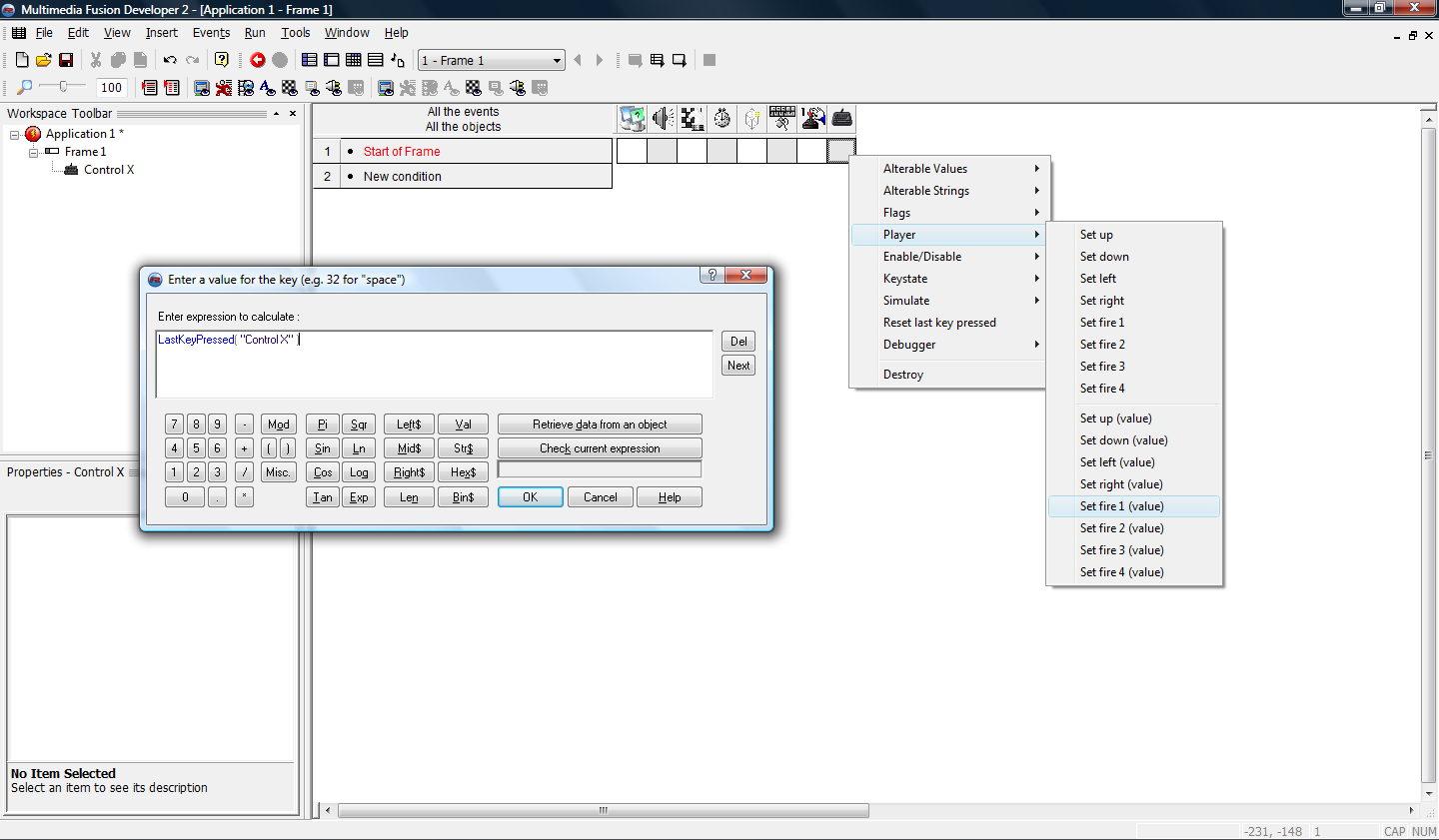Image resolution: width=1439 pixels, height=840 pixels.
Task: Open the frame selector dropdown showing 1 - Frame 1
Action: 559,59
